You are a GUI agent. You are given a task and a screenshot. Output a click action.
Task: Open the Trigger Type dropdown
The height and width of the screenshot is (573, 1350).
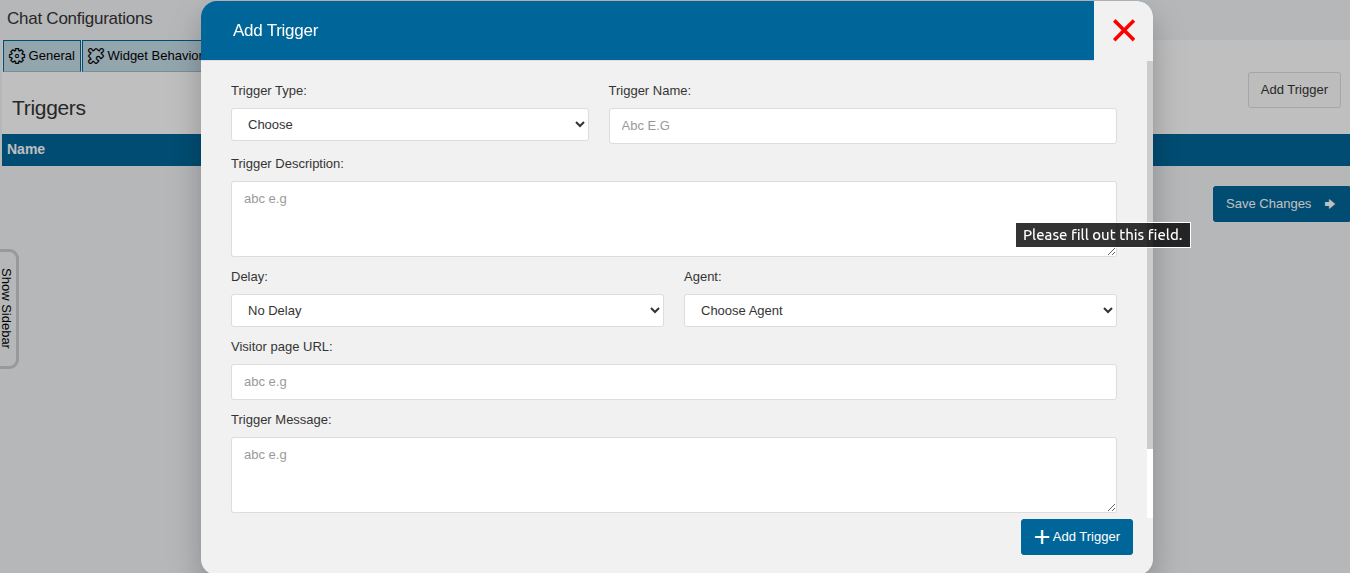(x=410, y=125)
